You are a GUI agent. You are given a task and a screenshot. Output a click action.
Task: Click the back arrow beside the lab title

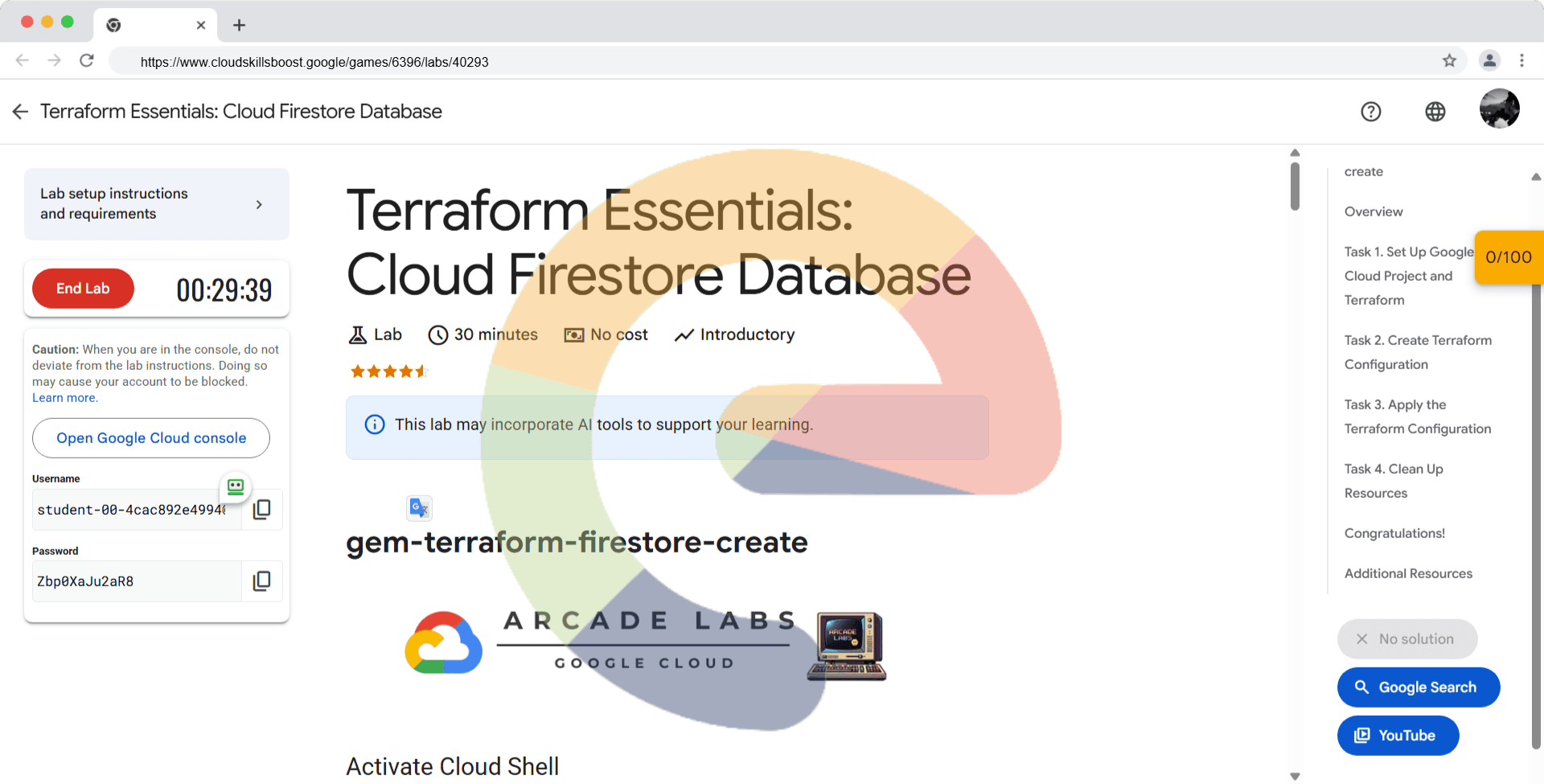click(20, 112)
